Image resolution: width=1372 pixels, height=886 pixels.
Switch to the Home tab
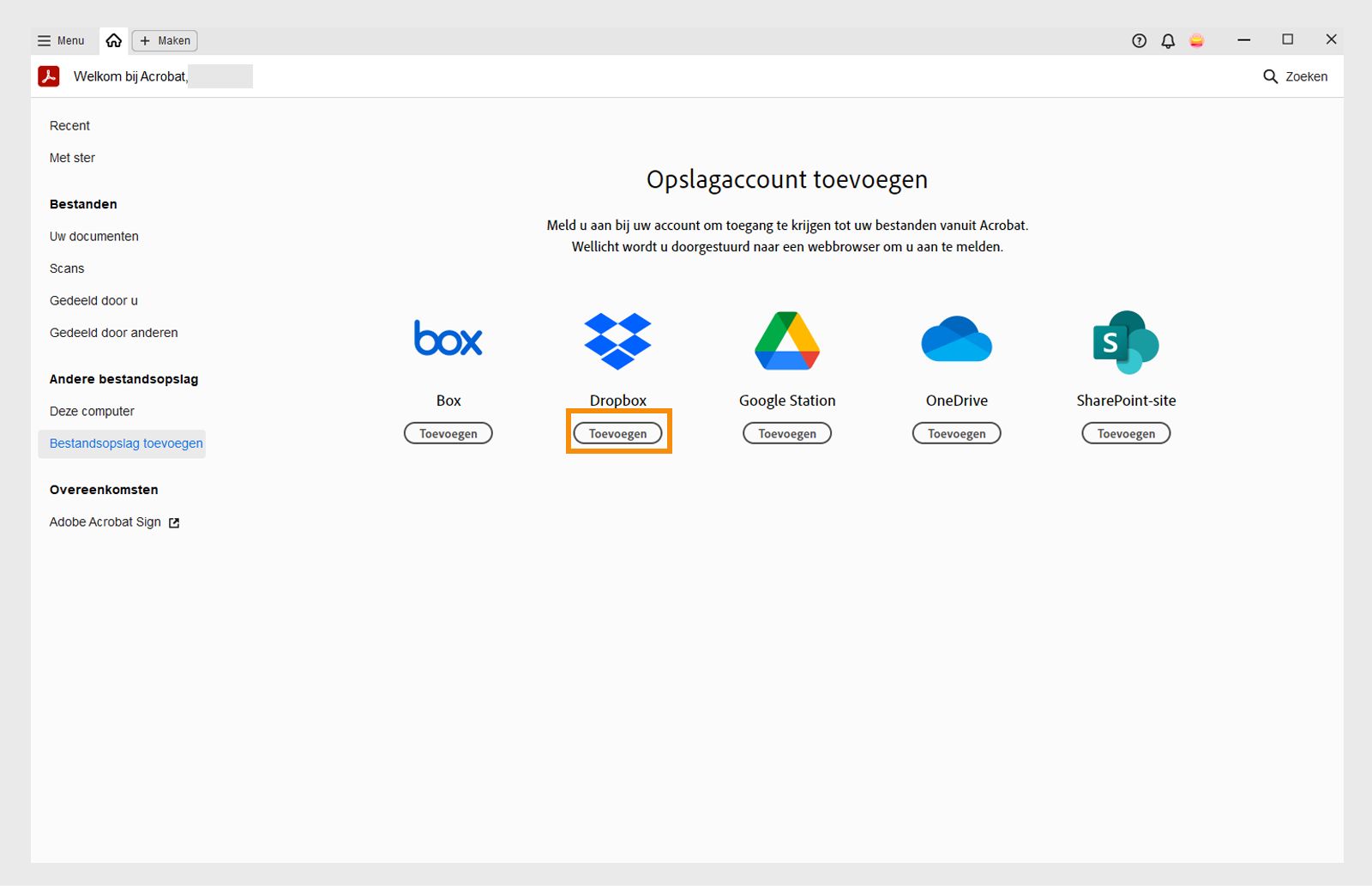[x=114, y=39]
